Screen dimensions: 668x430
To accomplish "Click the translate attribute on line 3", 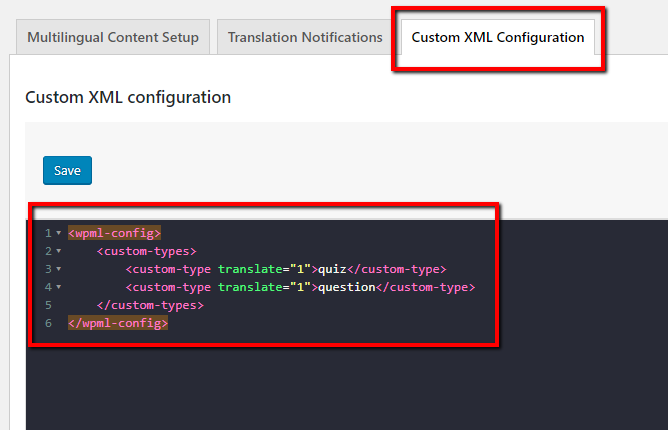I will tap(249, 269).
